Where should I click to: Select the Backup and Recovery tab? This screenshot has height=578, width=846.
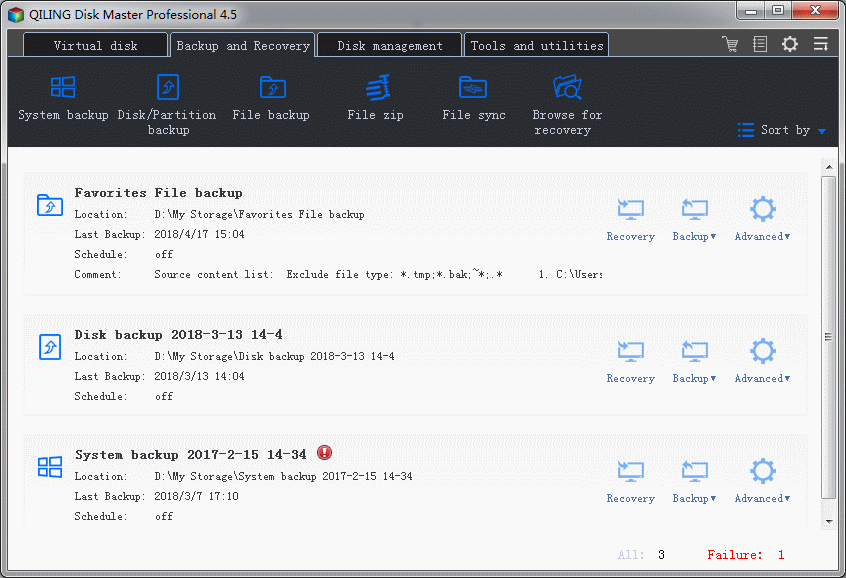[x=243, y=45]
